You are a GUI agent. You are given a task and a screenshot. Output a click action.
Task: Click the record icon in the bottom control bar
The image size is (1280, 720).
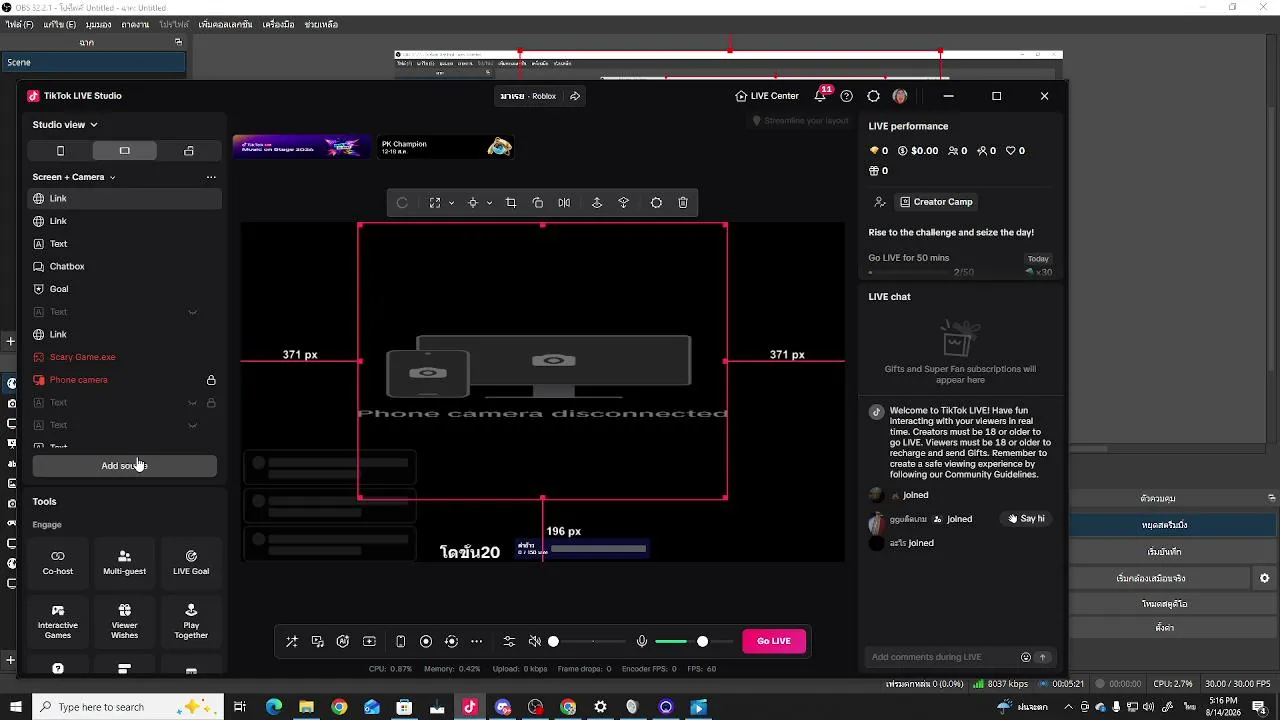[x=426, y=641]
